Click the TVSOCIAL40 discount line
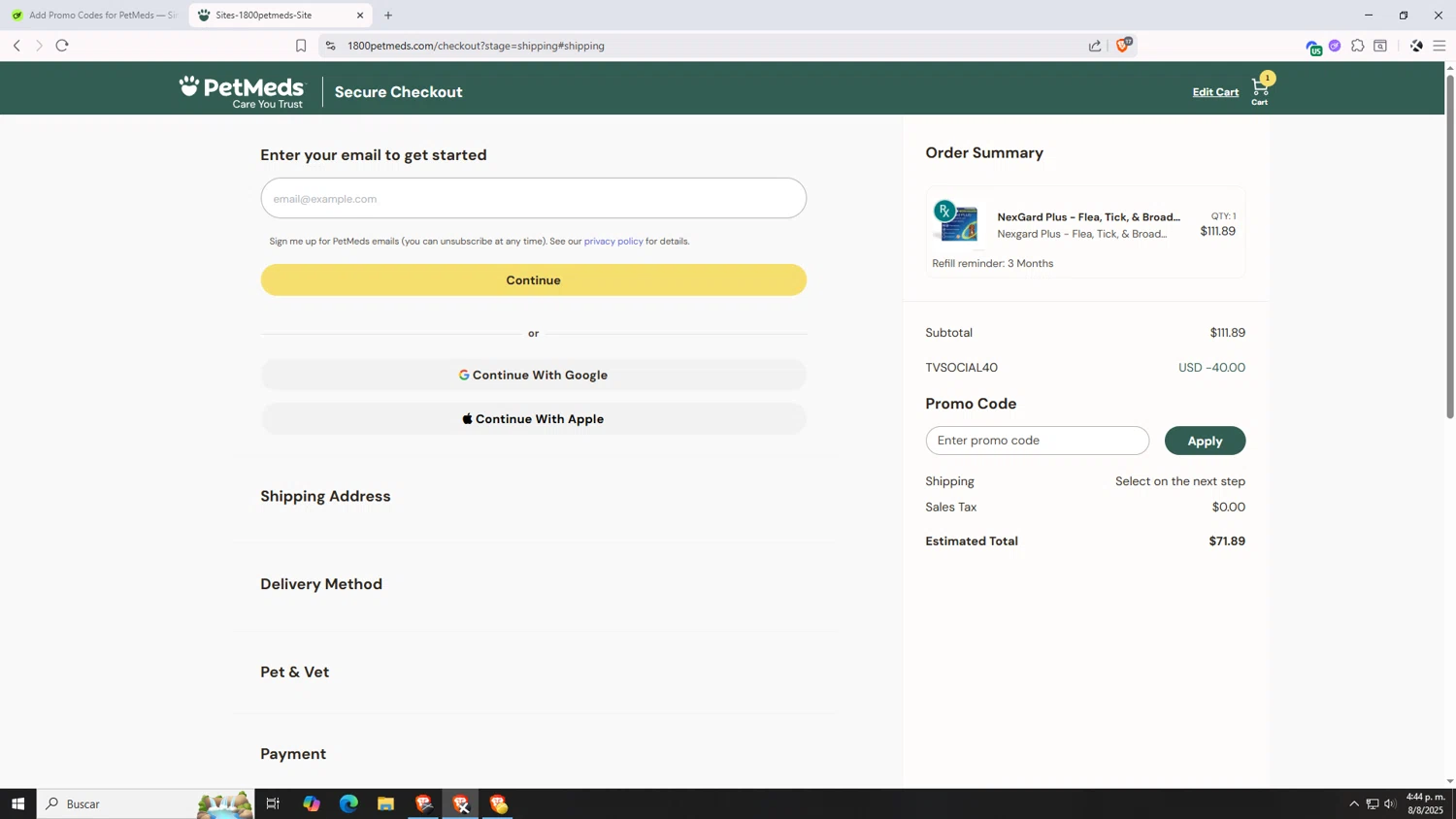The height and width of the screenshot is (819, 1456). coord(1085,368)
